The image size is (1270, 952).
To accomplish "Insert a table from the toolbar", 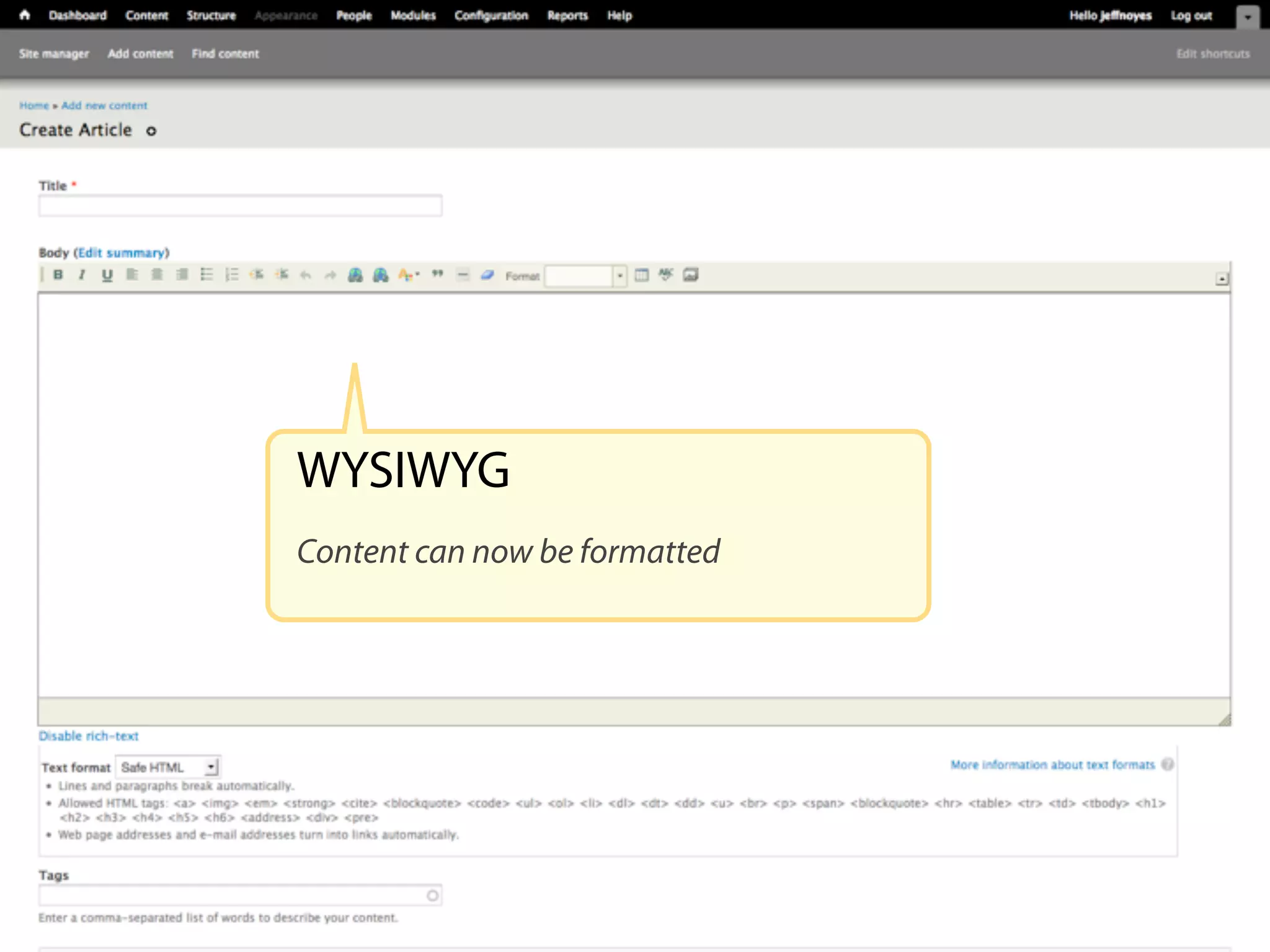I will tap(642, 275).
